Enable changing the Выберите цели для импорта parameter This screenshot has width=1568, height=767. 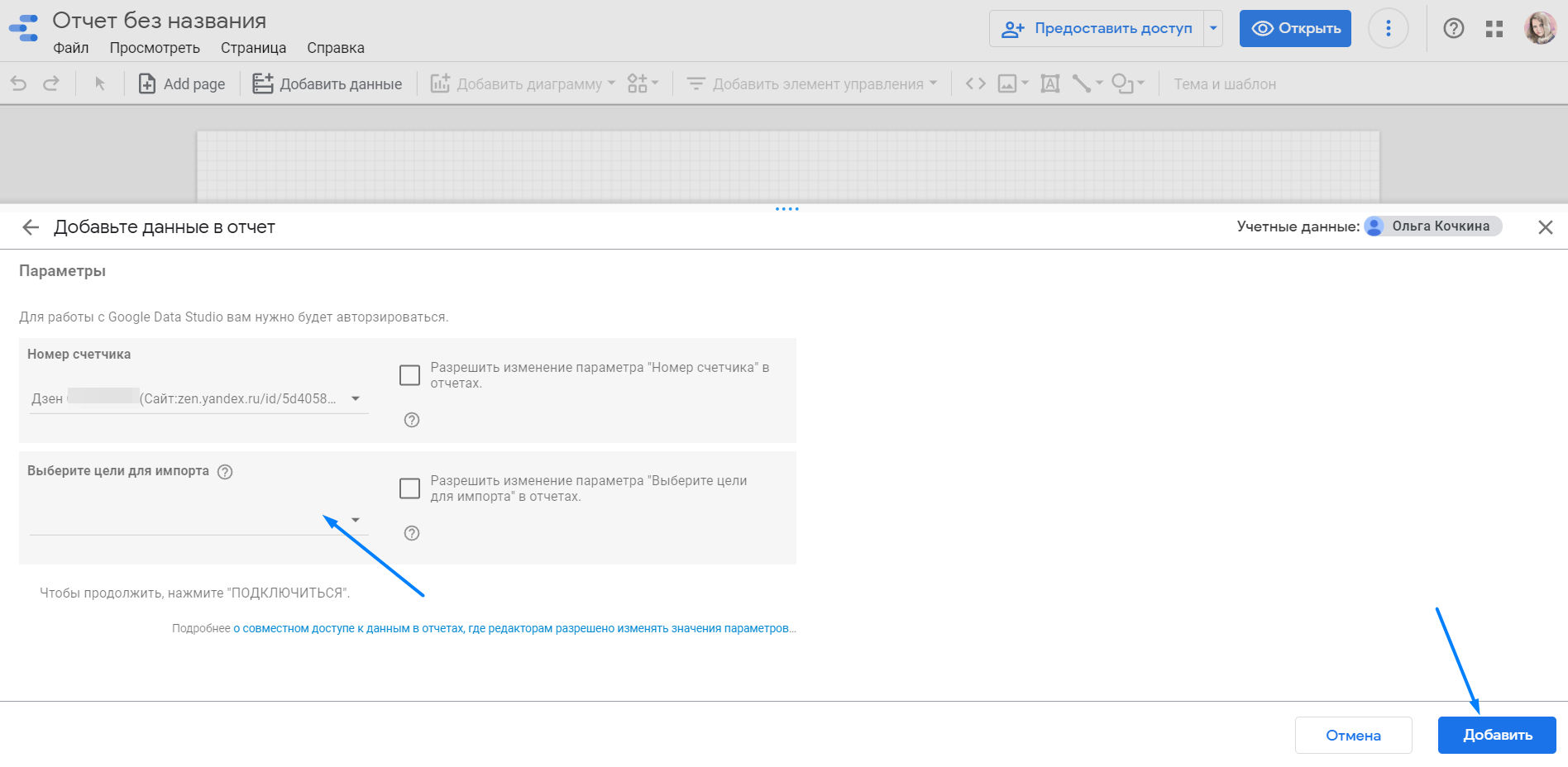tap(409, 488)
